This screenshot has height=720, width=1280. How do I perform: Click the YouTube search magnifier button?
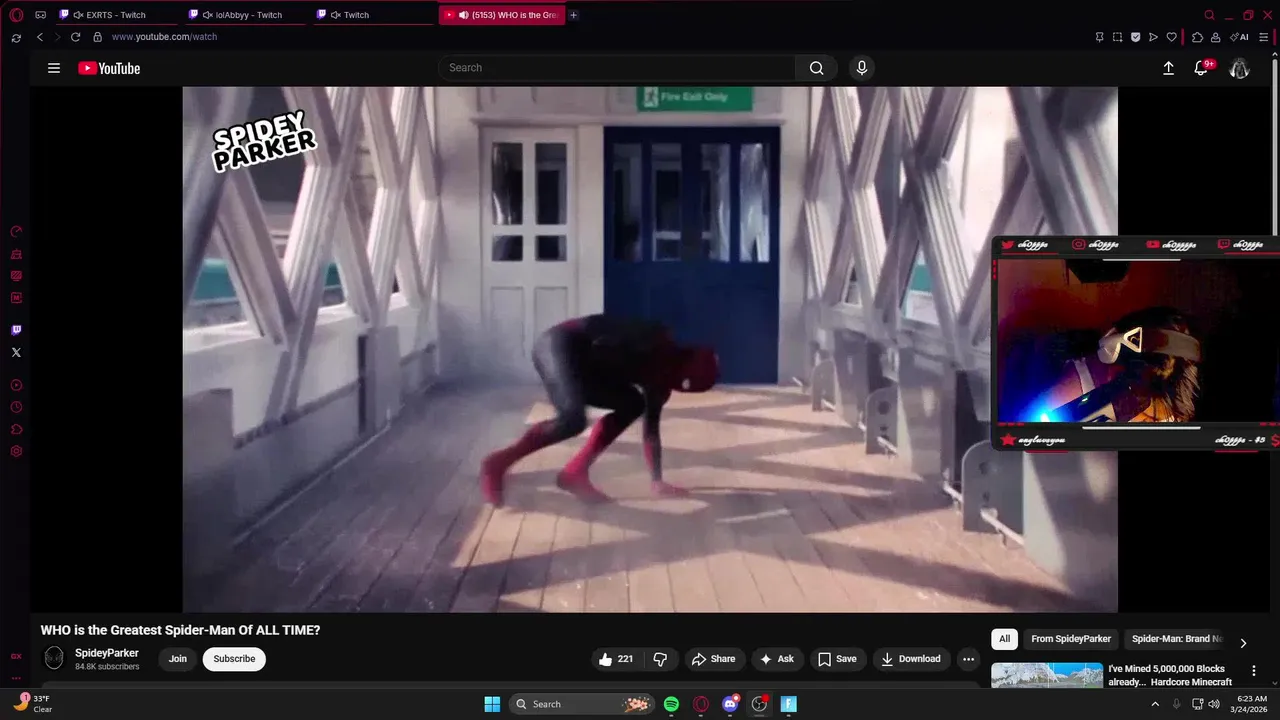[816, 68]
